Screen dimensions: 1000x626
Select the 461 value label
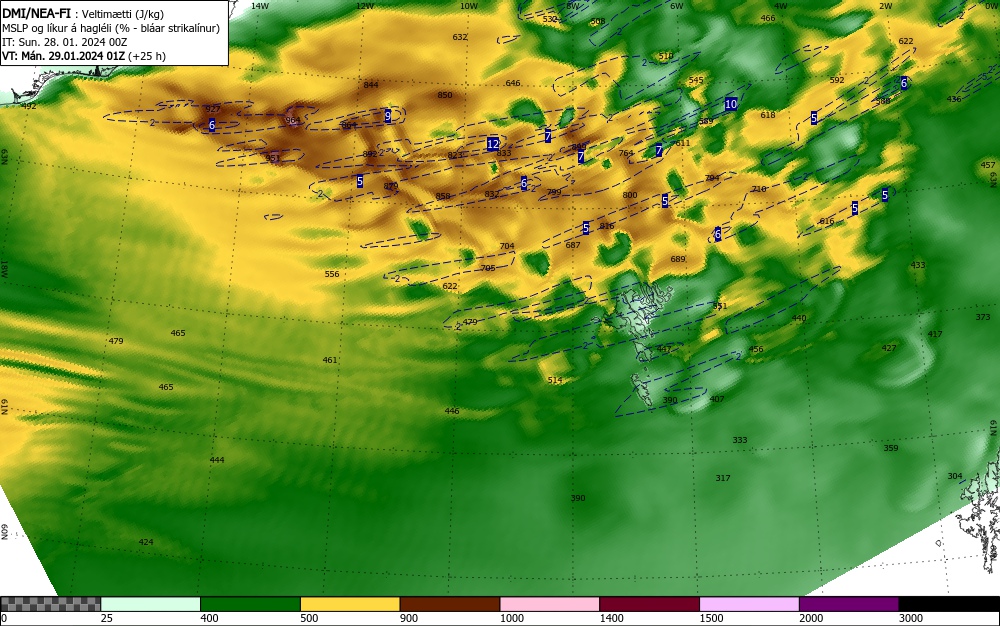330,360
